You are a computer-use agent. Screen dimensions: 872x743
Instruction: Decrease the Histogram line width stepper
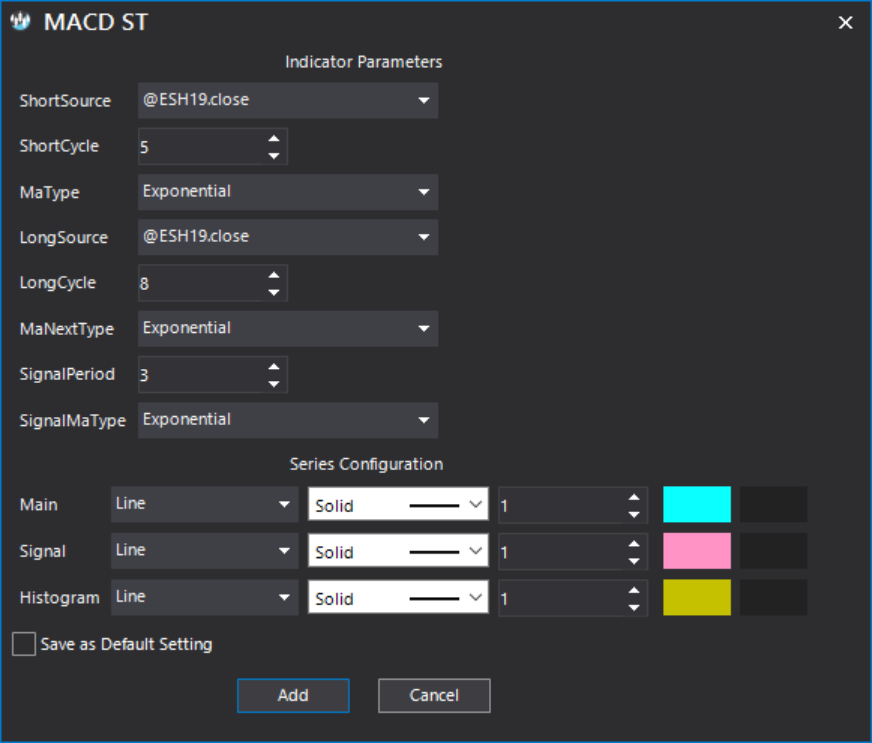coord(634,607)
